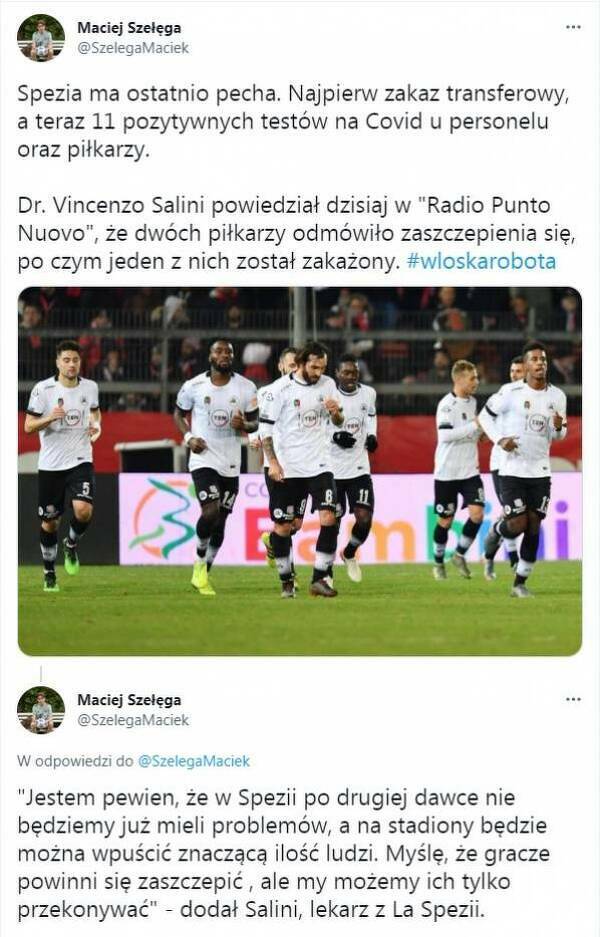Open the @SzelegaMaciek reply-to mention link
This screenshot has height=937, width=600.
point(194,761)
